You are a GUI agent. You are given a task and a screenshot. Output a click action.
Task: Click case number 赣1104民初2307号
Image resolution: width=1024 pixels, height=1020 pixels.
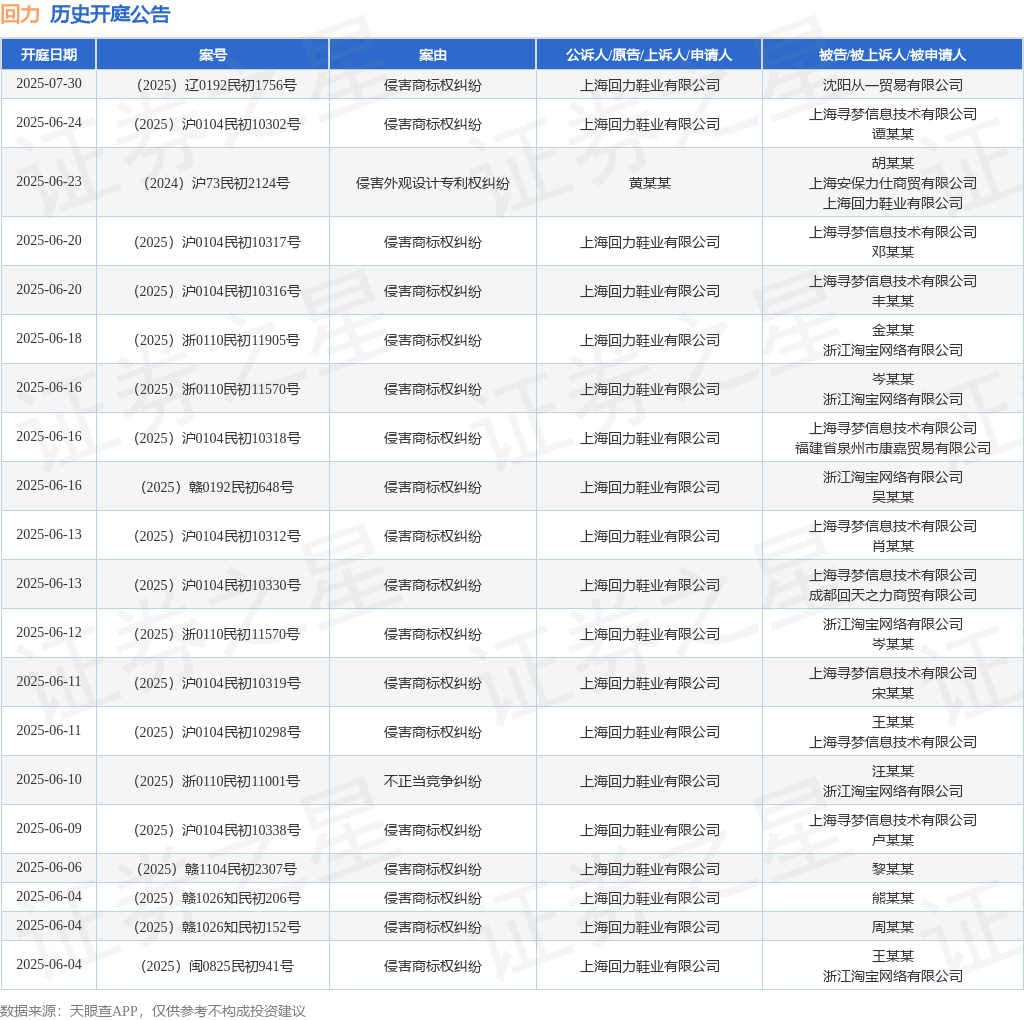[x=216, y=869]
